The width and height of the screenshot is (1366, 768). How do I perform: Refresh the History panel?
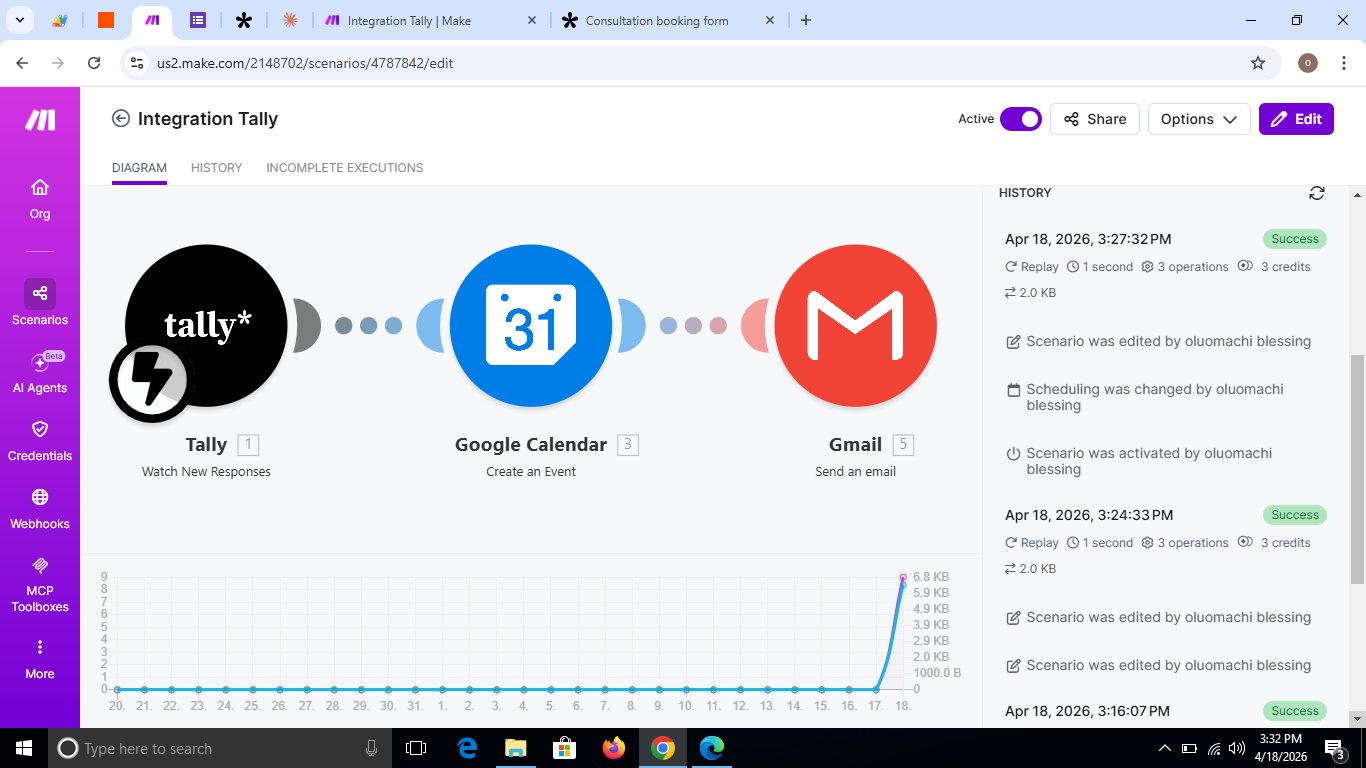tap(1316, 193)
